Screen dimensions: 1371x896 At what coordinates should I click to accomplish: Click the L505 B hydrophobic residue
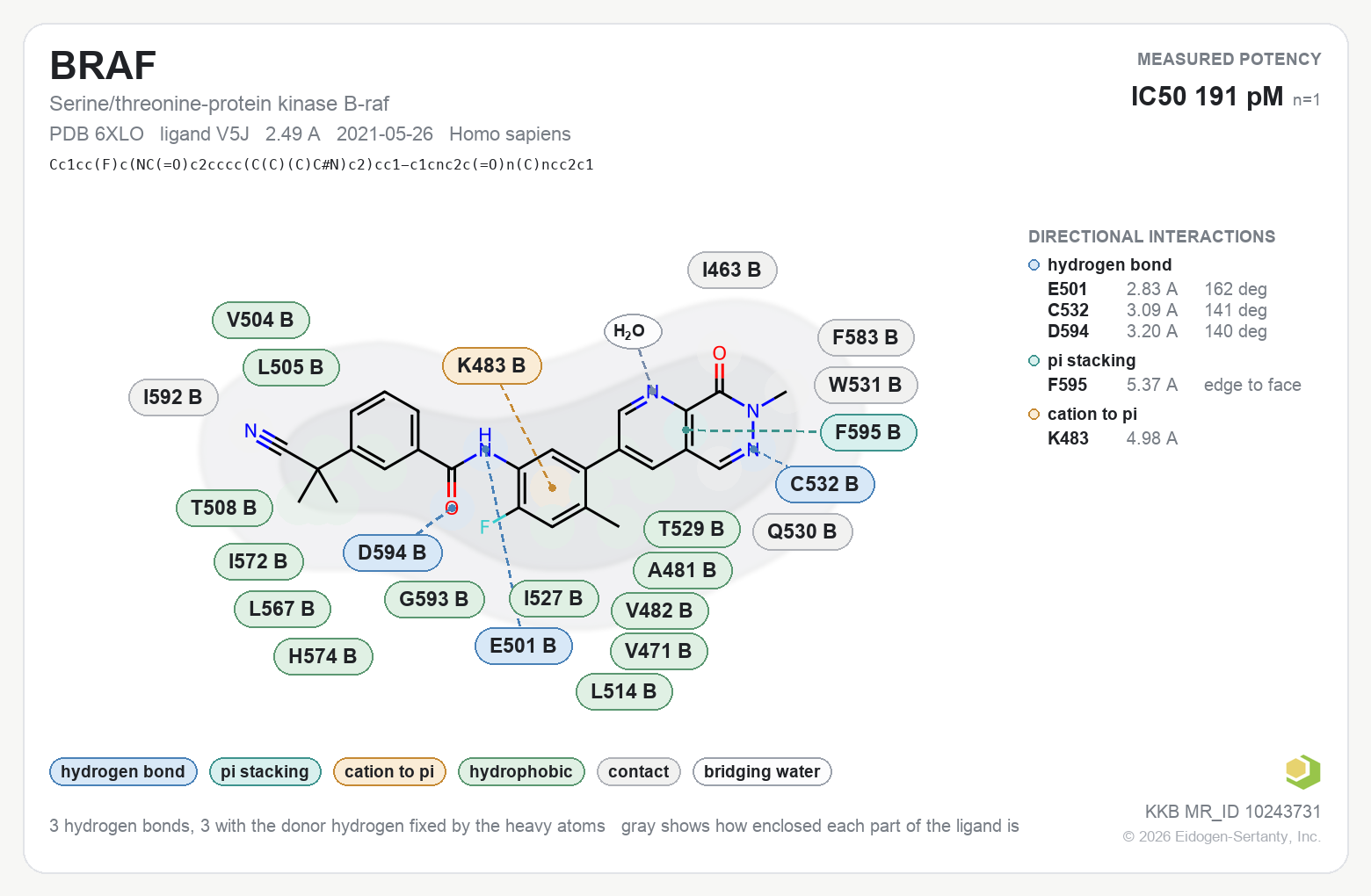pos(291,367)
